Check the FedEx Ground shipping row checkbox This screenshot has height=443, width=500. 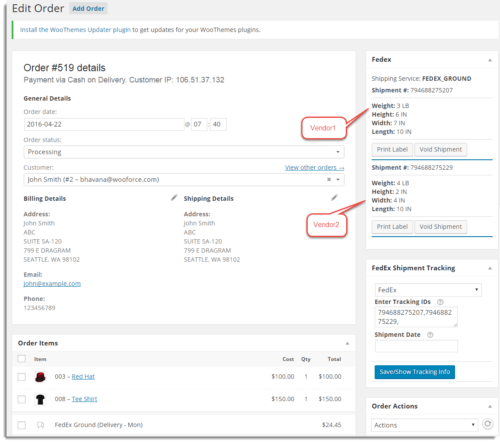tap(22, 425)
